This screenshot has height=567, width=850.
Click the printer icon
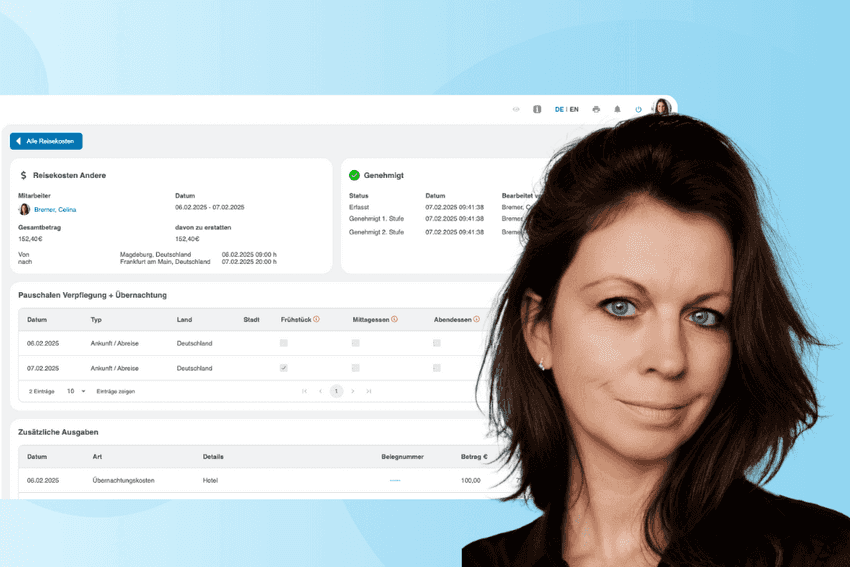tap(596, 109)
